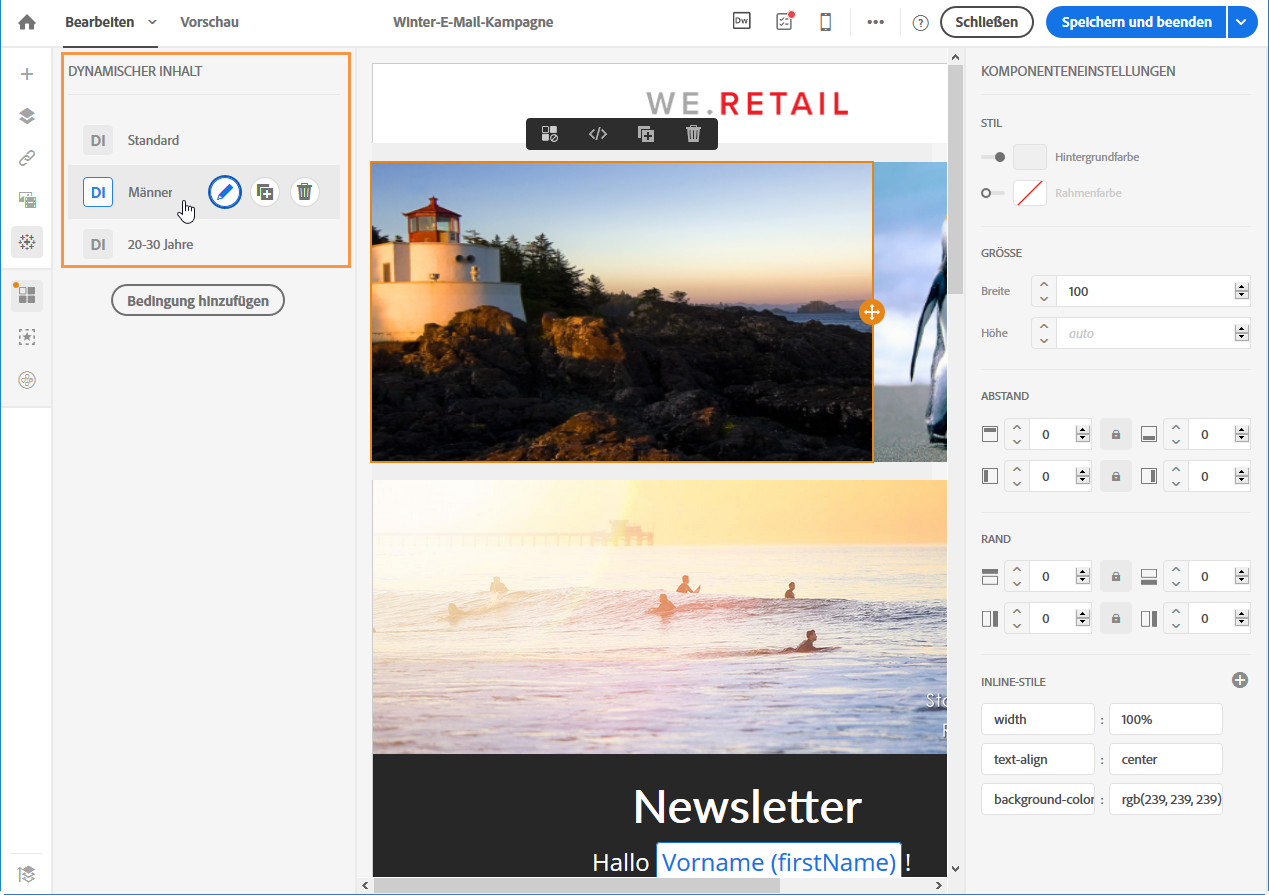Toggle the Hintergrundfarbe switch

click(993, 157)
